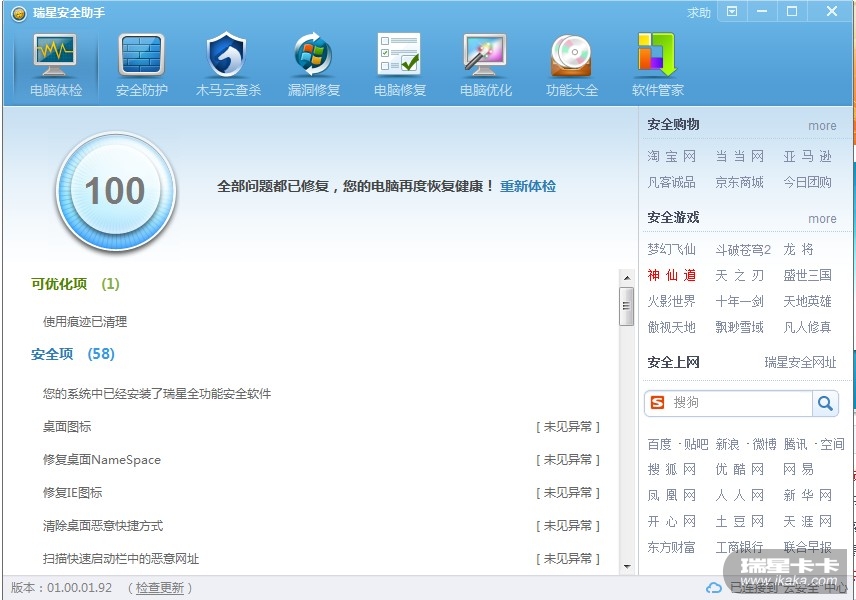Open the 微博 link
856x600 pixels.
[764, 444]
